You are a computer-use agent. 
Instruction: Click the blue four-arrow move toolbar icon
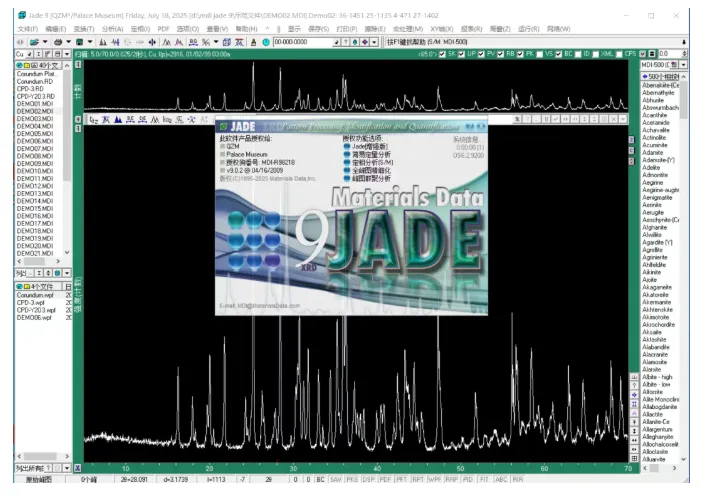152,42
